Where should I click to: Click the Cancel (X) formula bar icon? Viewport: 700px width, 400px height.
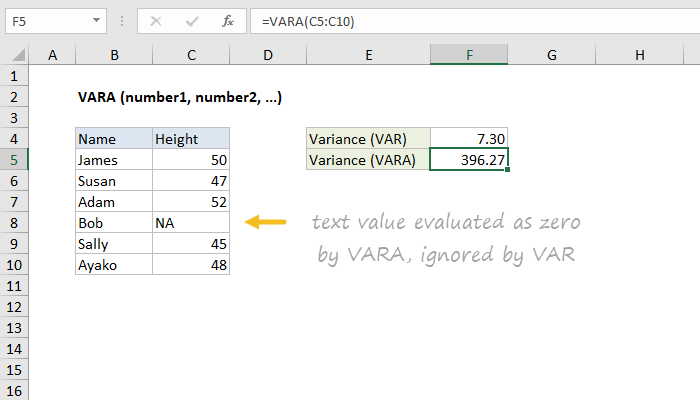click(156, 21)
